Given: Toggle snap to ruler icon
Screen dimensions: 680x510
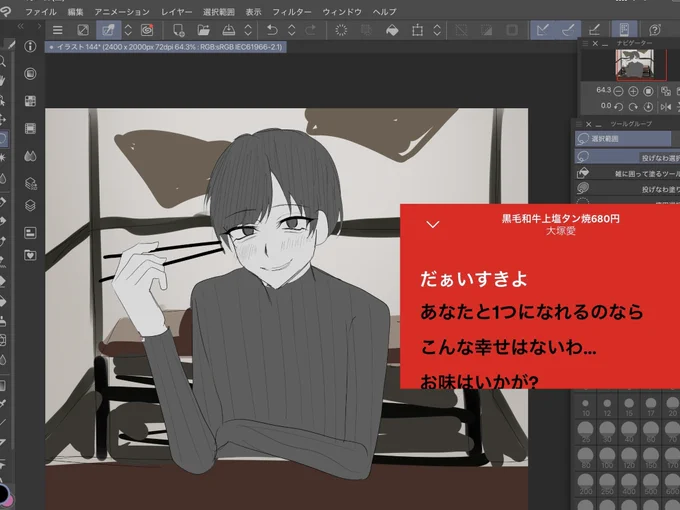Looking at the screenshot, I should tap(543, 30).
